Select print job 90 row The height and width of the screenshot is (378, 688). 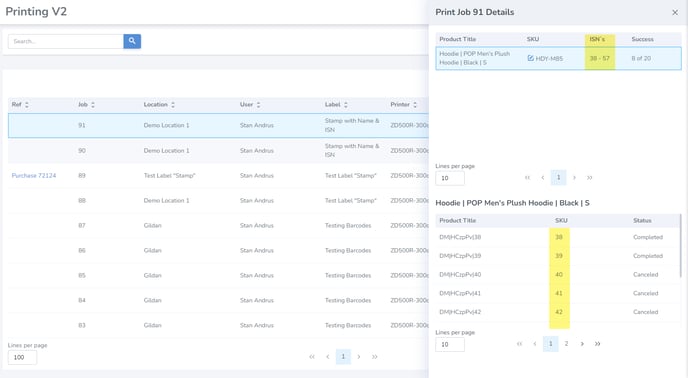click(219, 151)
